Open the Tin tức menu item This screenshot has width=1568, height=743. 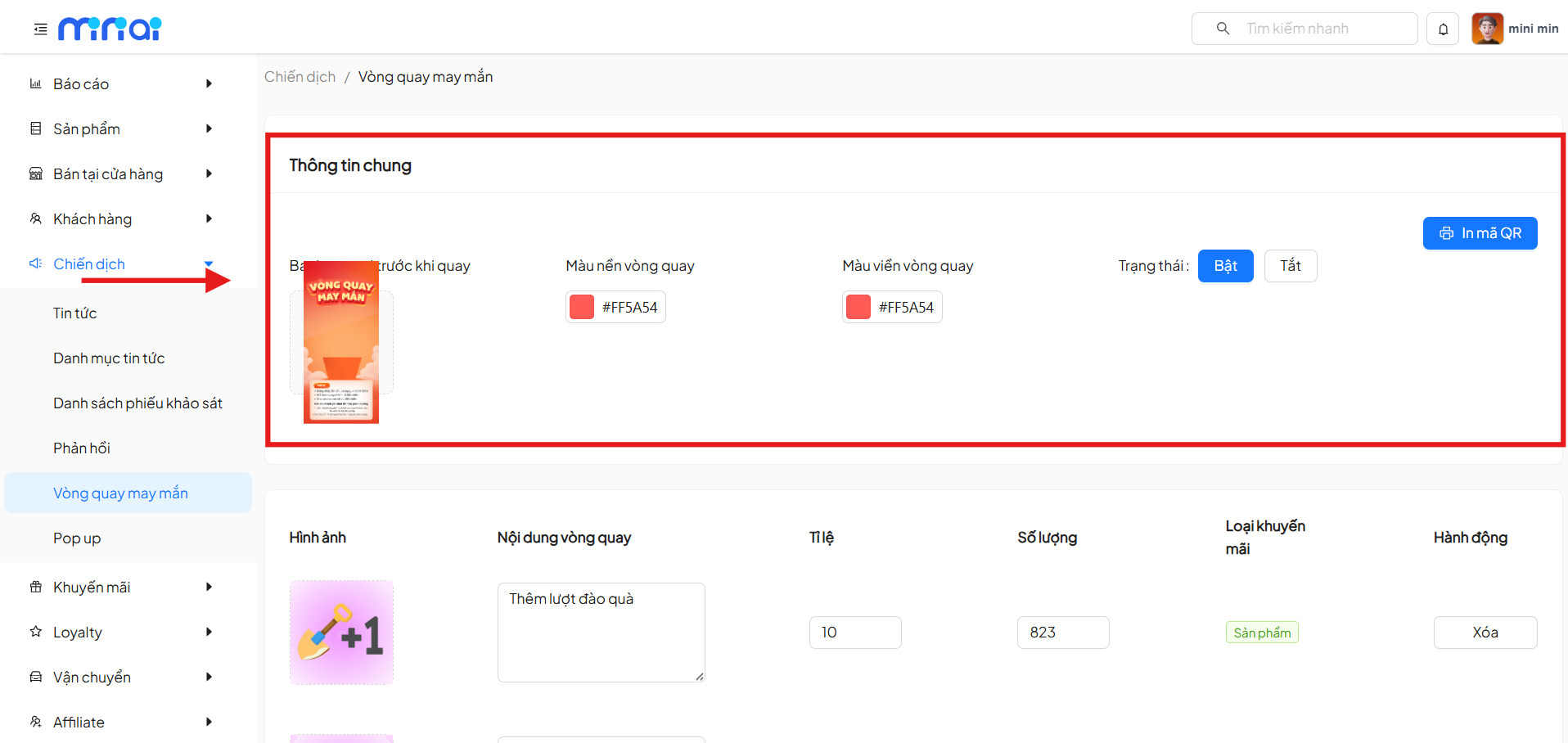click(x=75, y=313)
